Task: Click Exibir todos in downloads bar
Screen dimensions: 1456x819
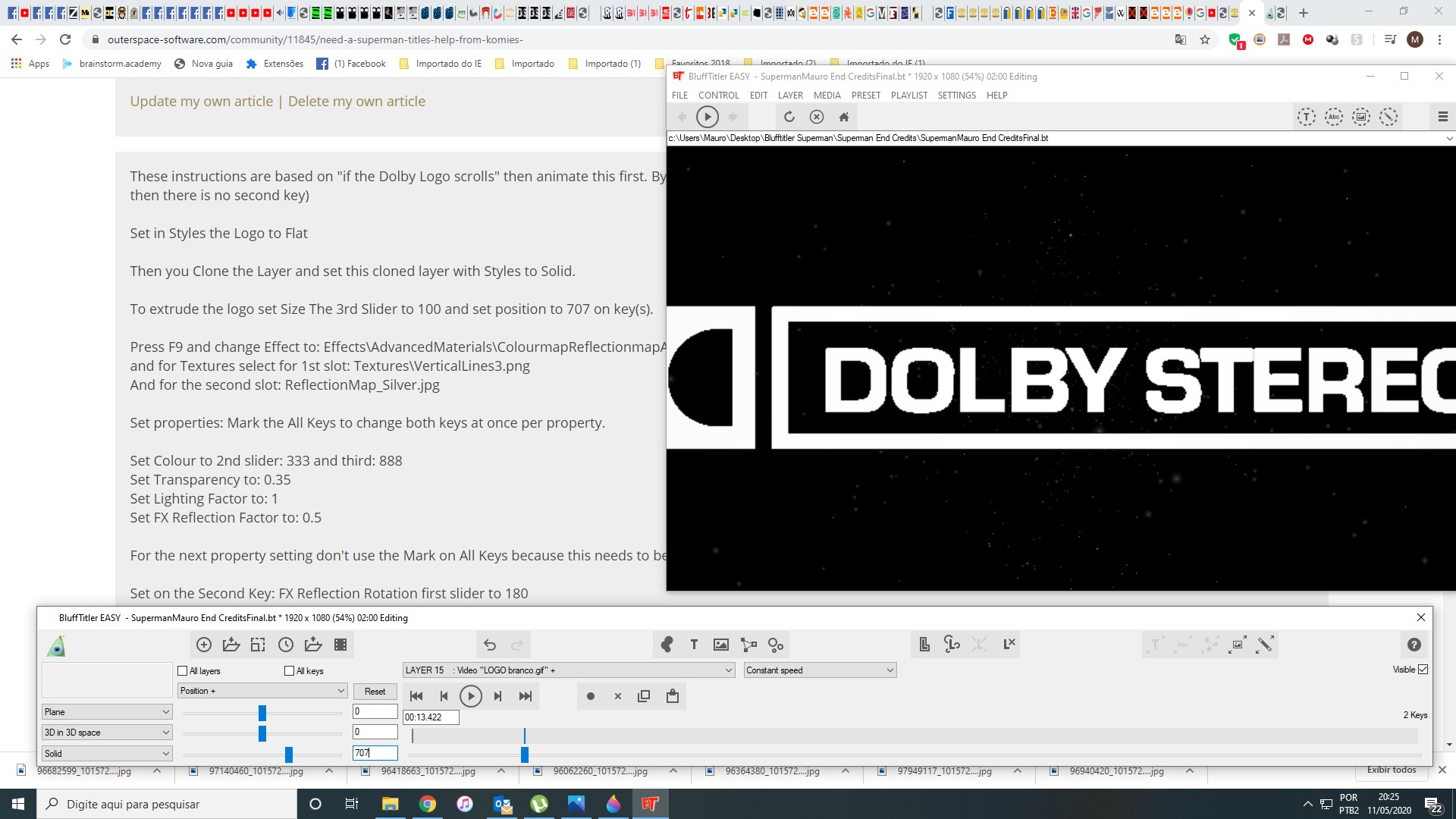Action: click(x=1392, y=770)
